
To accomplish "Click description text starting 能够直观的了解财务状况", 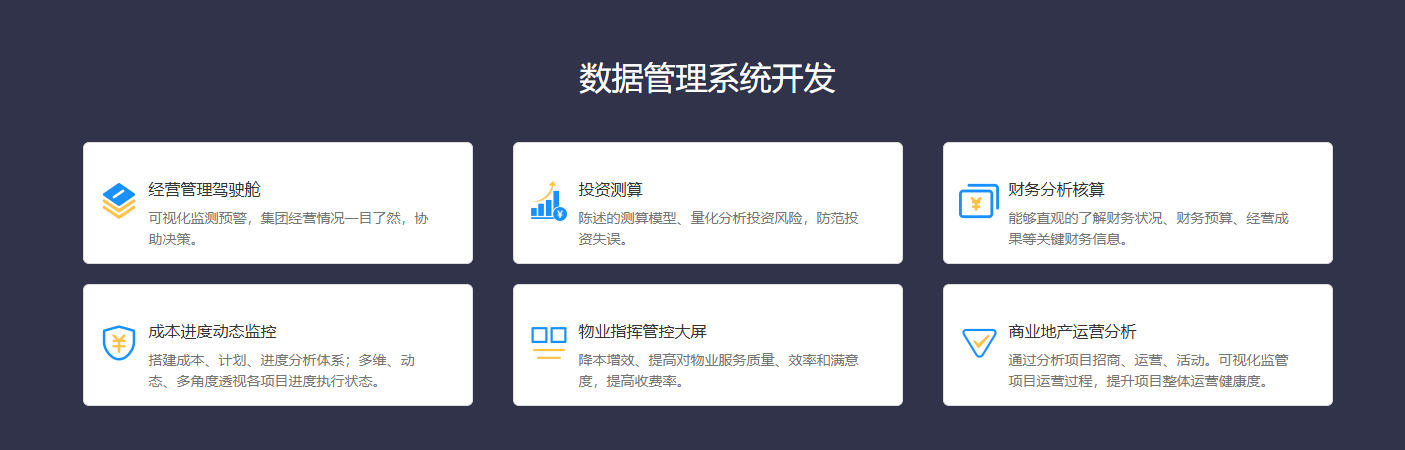I will (x=1148, y=228).
